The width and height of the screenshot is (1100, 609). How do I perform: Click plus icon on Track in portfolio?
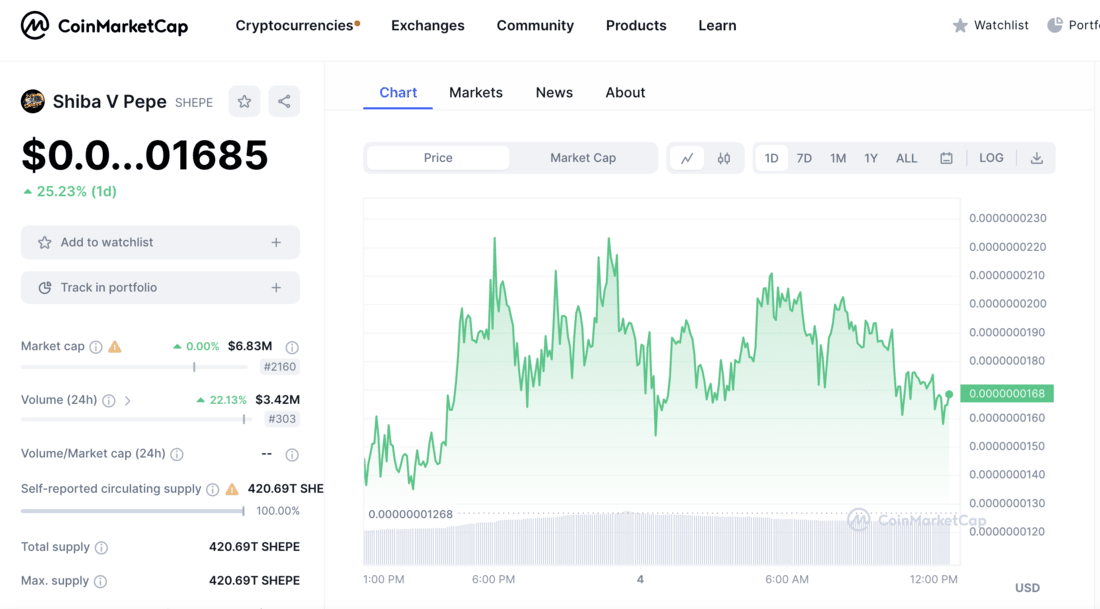point(276,288)
